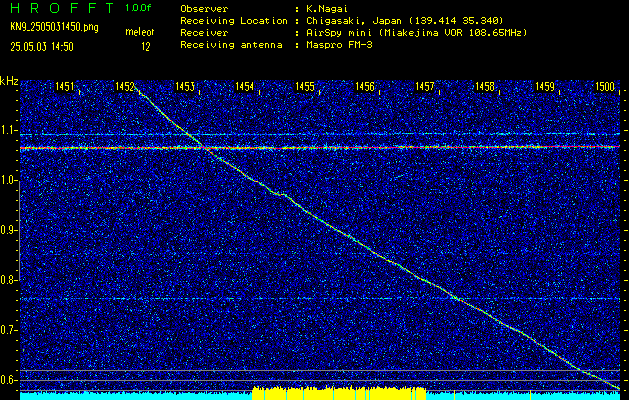Click the Observer field label
Image resolution: width=629 pixels, height=400 pixels.
(204, 8)
